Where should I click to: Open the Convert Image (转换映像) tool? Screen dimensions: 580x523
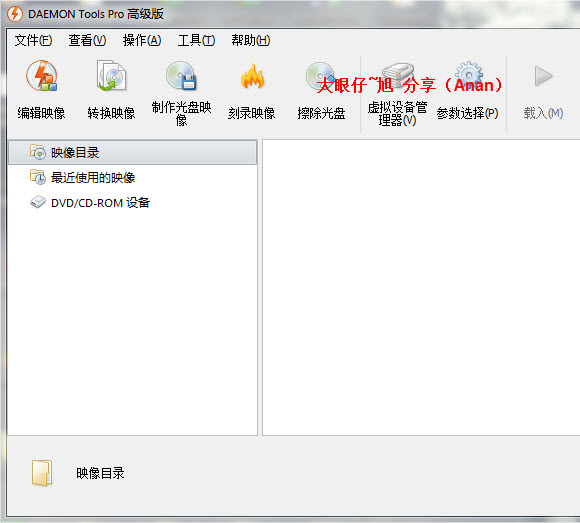pos(111,76)
